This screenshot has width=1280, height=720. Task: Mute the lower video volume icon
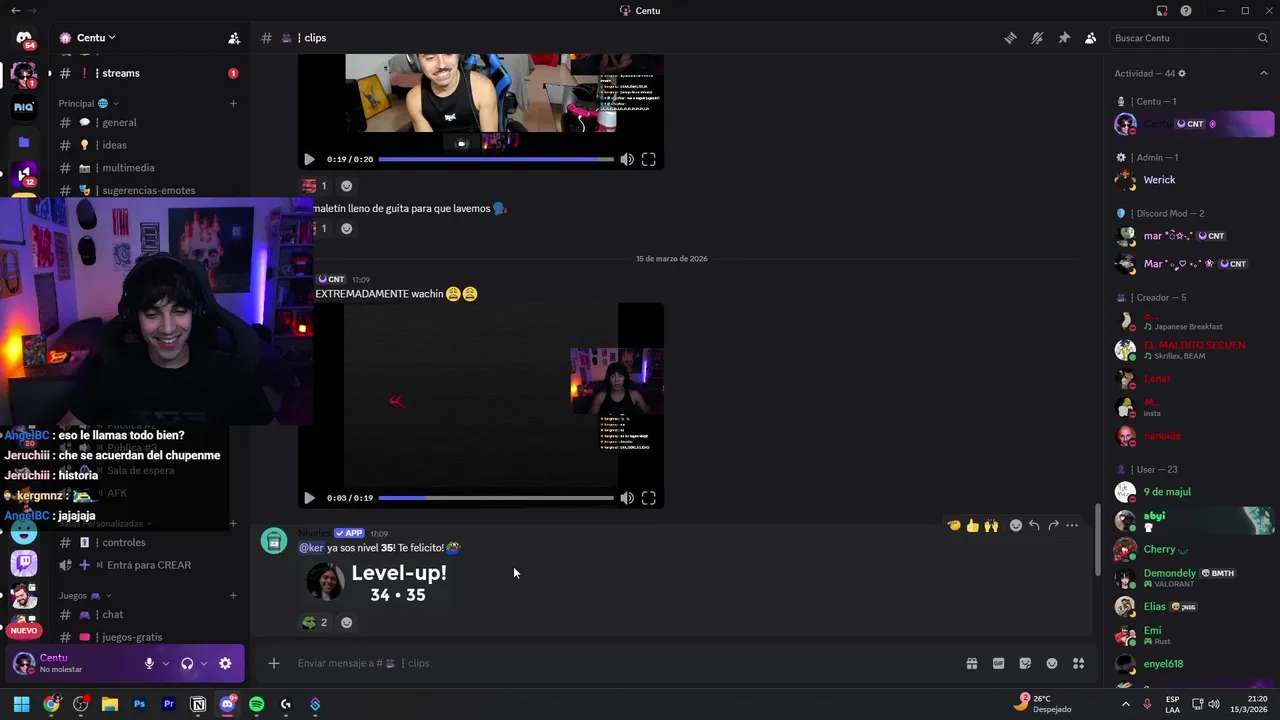point(627,498)
